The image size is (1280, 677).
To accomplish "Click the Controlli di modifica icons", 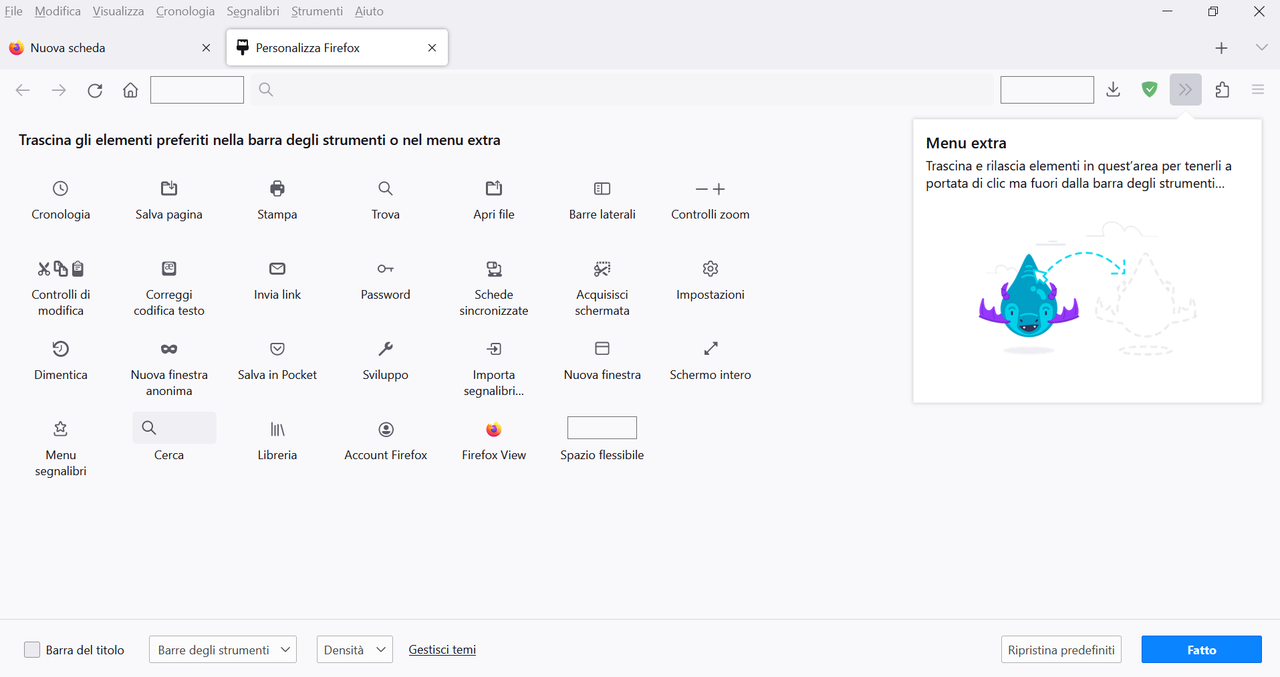I will click(x=61, y=268).
